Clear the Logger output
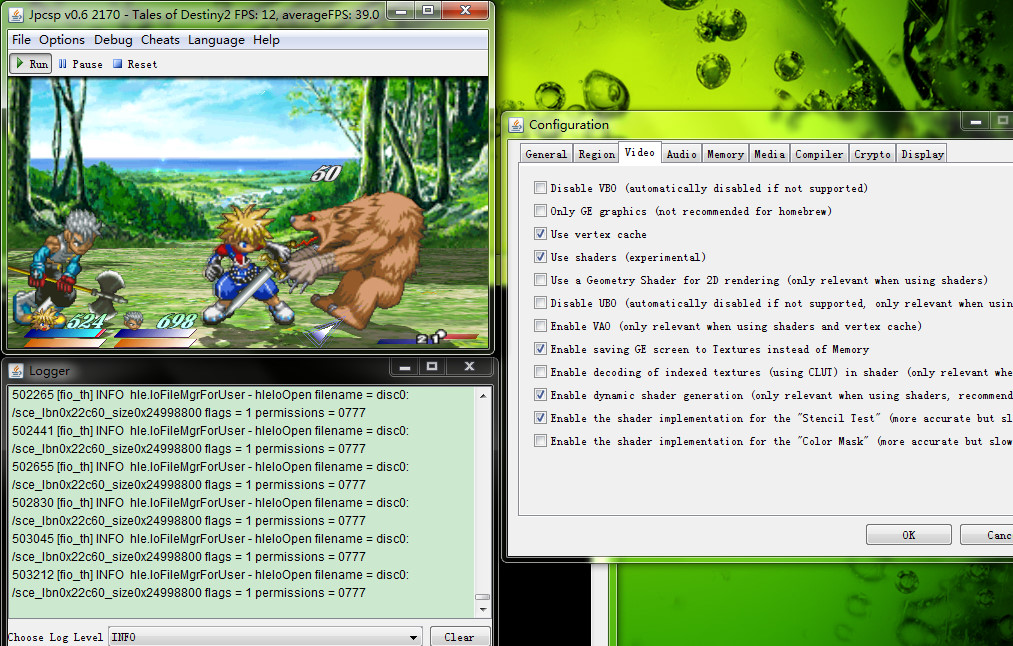1013x646 pixels. pos(459,637)
